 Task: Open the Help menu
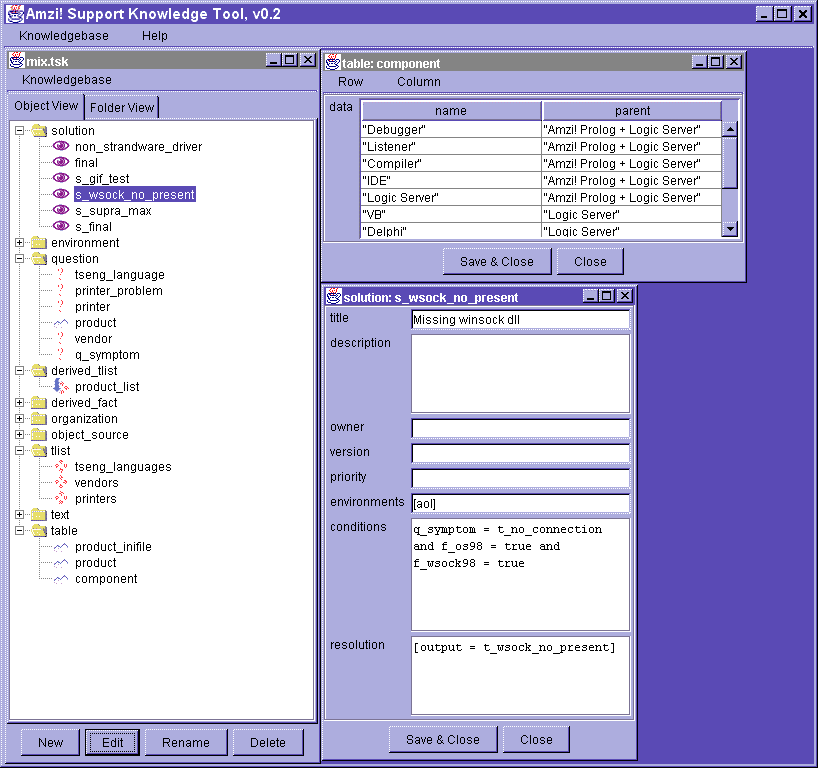point(154,35)
